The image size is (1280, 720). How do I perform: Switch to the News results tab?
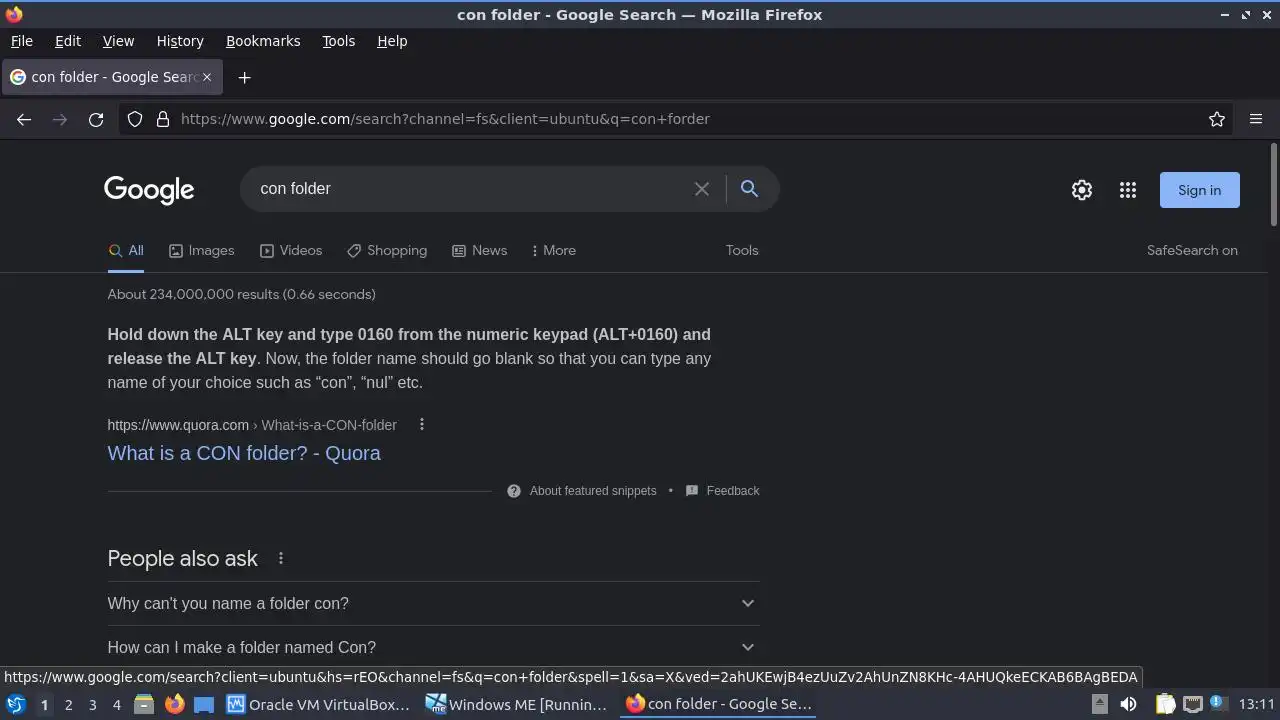point(479,250)
